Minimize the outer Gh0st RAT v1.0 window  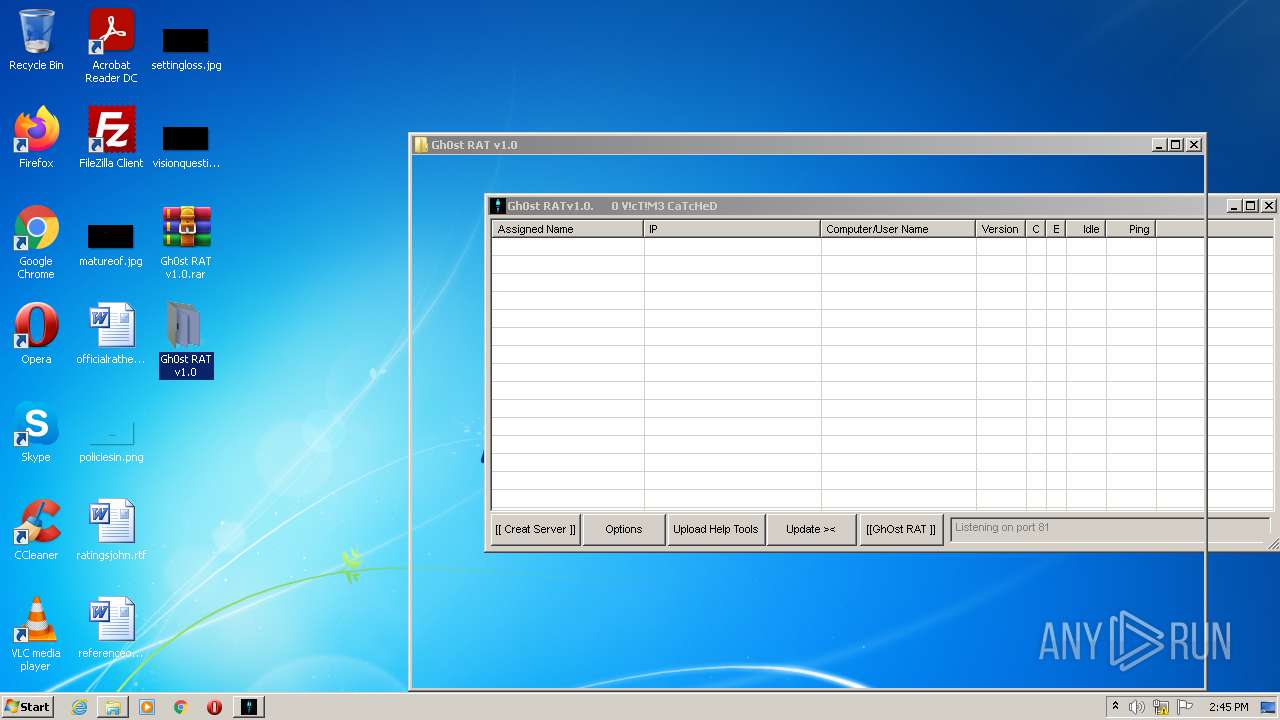[x=1159, y=145]
